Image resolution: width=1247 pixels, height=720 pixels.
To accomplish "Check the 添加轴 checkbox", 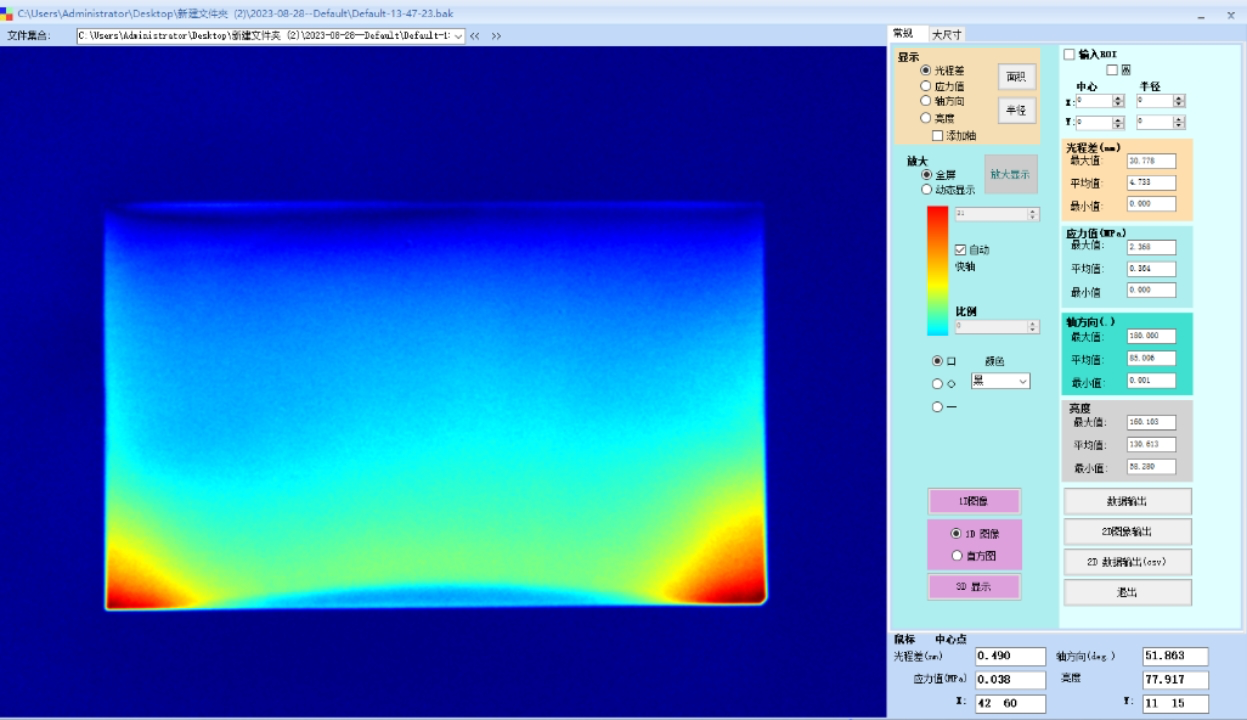I will click(938, 136).
